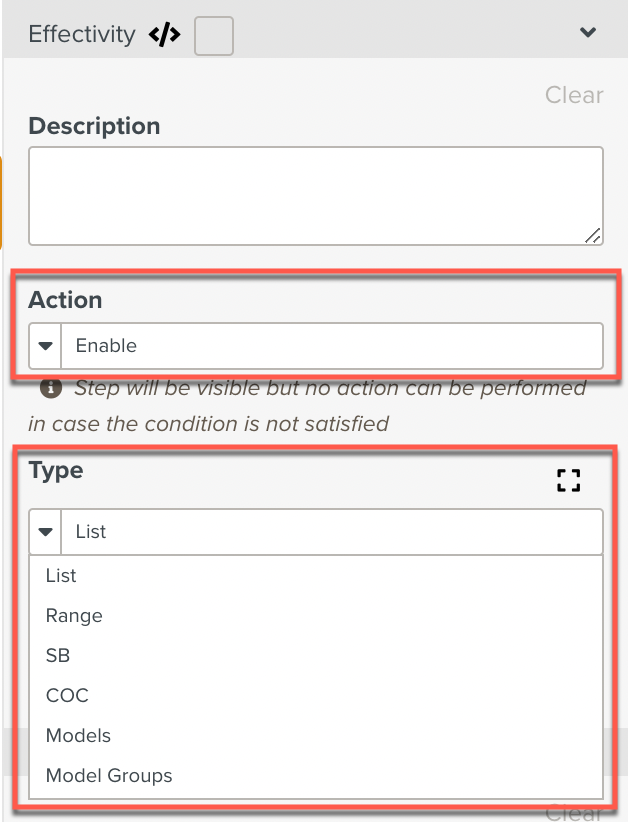
Task: Click the fullscreen expand icon beside Type
Action: pos(568,480)
